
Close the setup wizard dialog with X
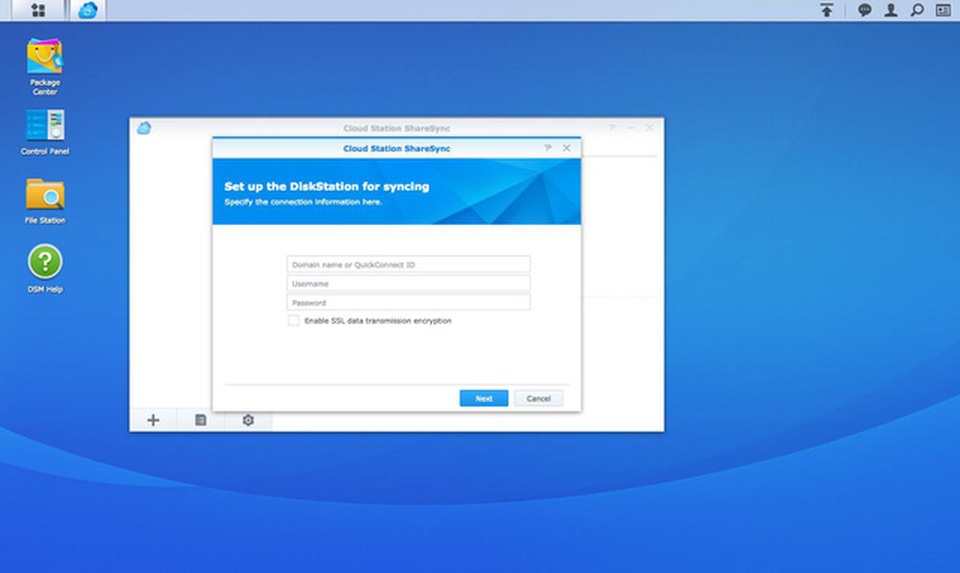tap(567, 148)
